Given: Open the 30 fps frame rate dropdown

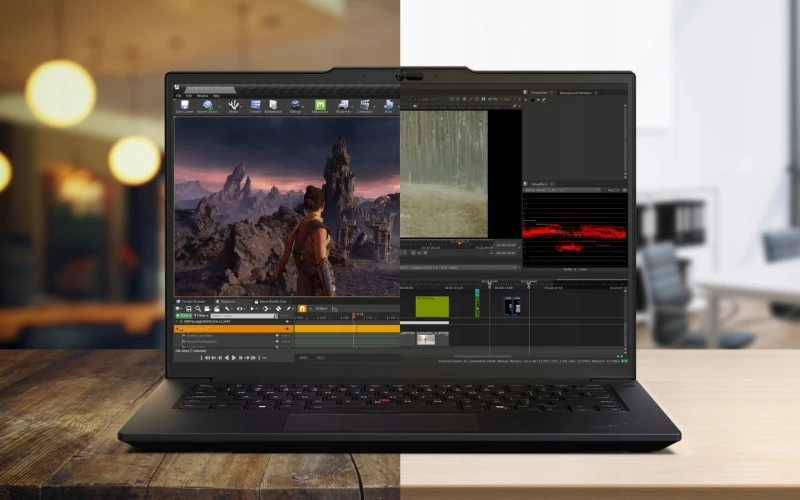Looking at the screenshot, I should [x=321, y=309].
